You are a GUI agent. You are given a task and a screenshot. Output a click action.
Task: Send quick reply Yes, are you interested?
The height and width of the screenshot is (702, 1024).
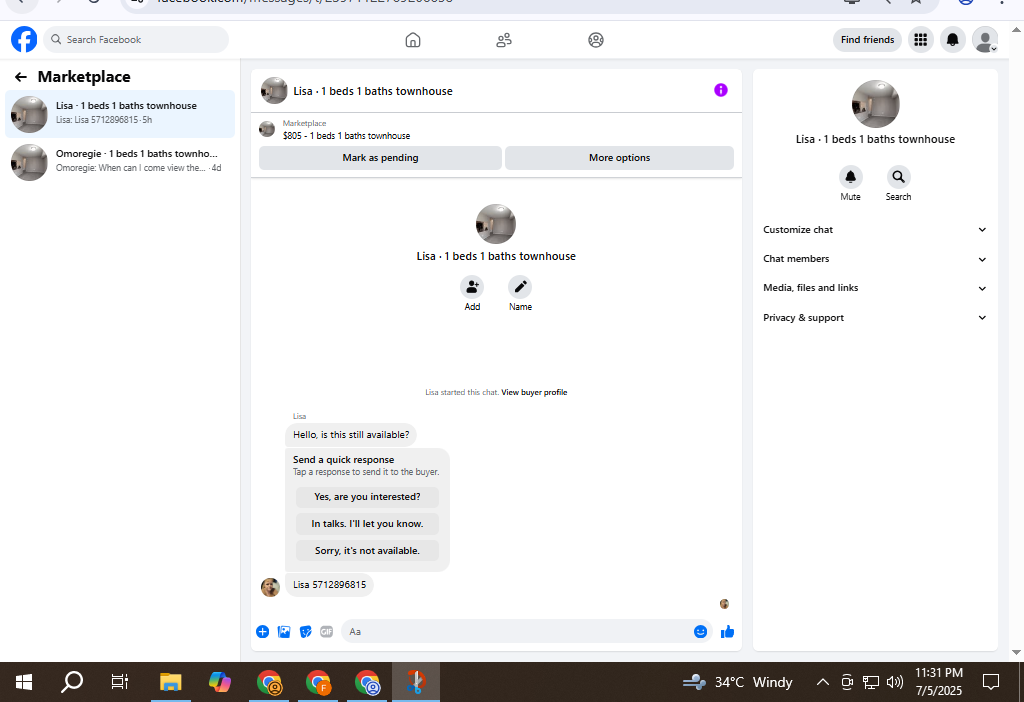pos(367,497)
